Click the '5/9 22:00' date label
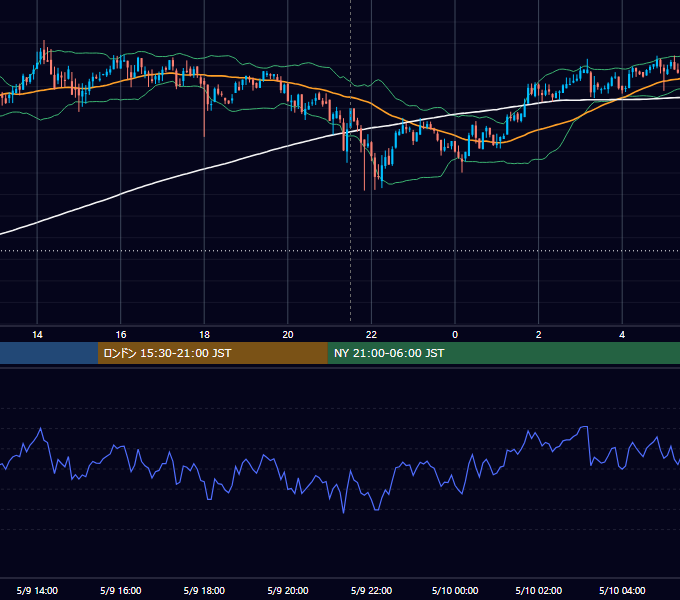This screenshot has width=680, height=600. click(x=371, y=590)
